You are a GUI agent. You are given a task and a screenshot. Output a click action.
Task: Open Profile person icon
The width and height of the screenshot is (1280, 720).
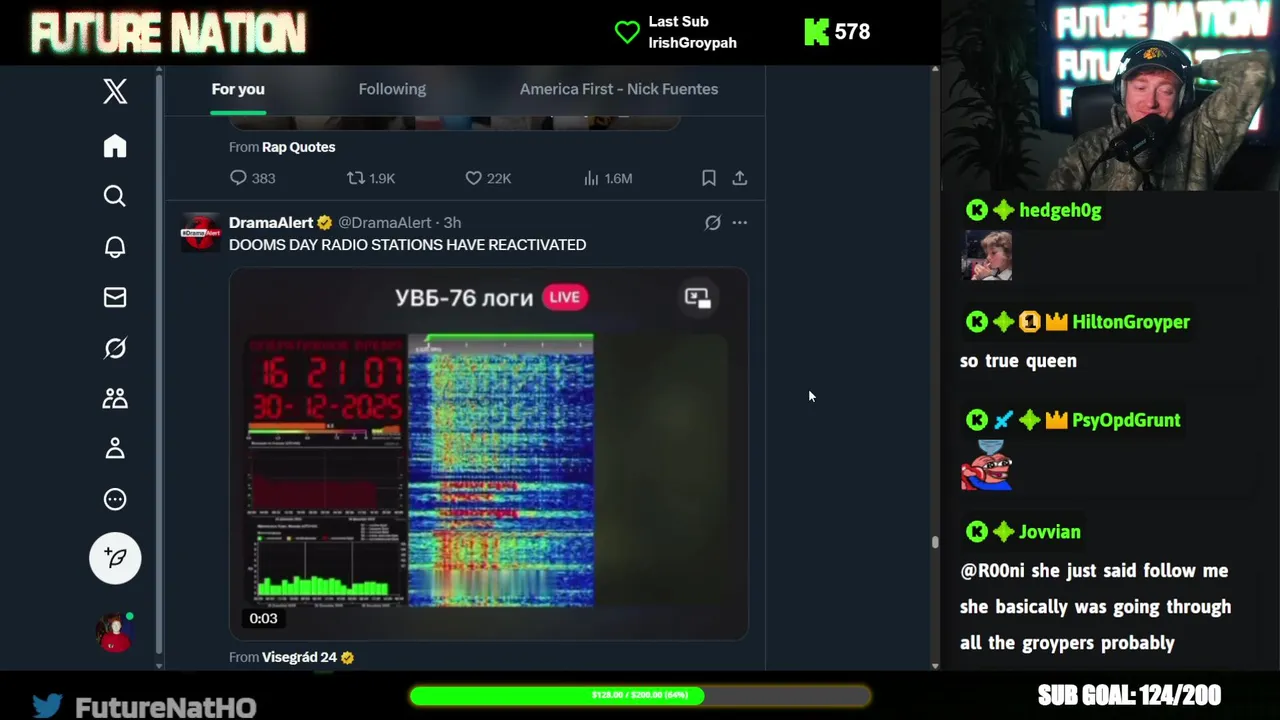click(x=115, y=448)
